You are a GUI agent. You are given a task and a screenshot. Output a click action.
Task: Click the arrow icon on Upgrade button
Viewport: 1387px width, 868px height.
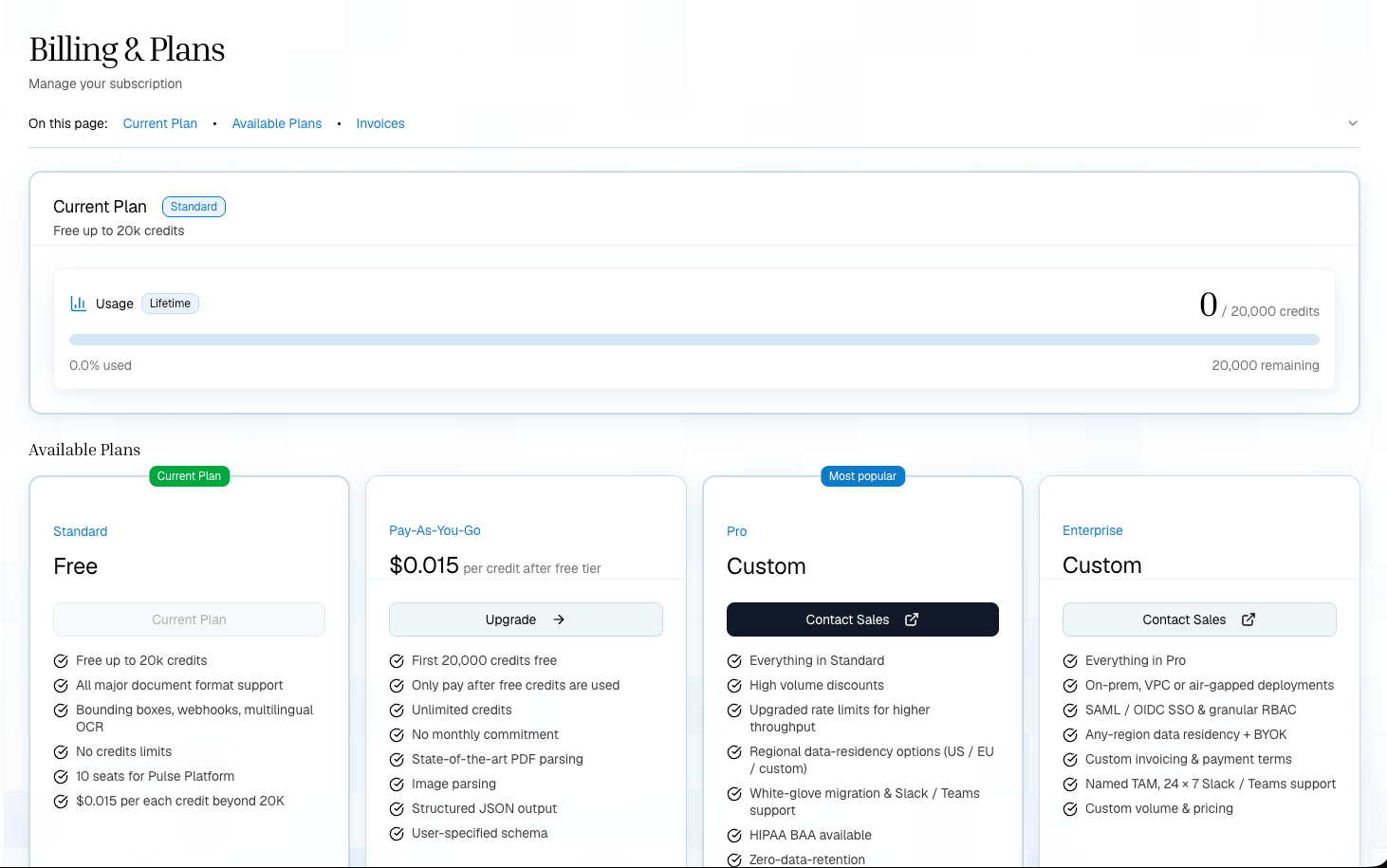click(x=559, y=619)
